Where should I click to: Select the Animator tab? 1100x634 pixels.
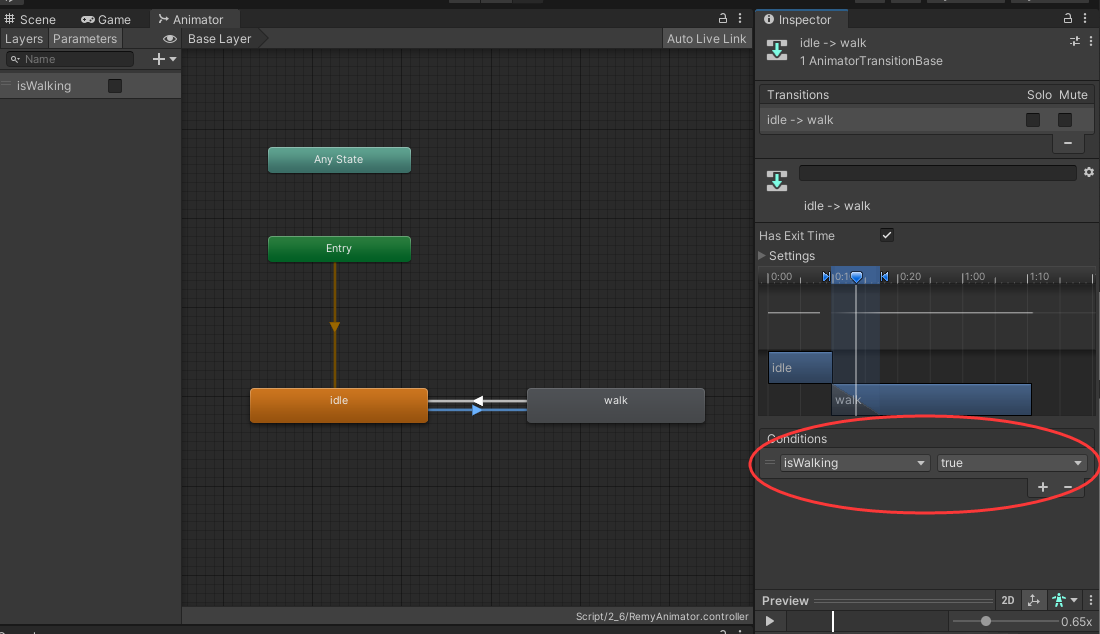191,19
